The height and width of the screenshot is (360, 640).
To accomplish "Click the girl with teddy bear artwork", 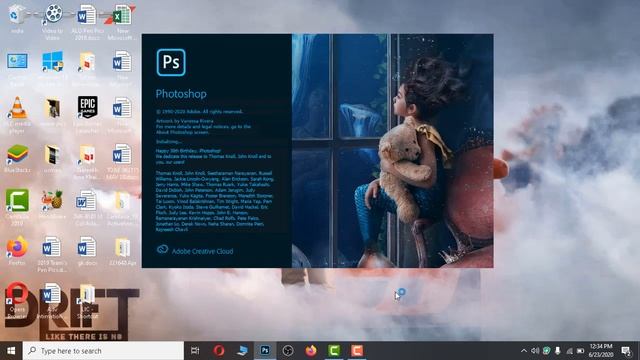I will tap(392, 151).
